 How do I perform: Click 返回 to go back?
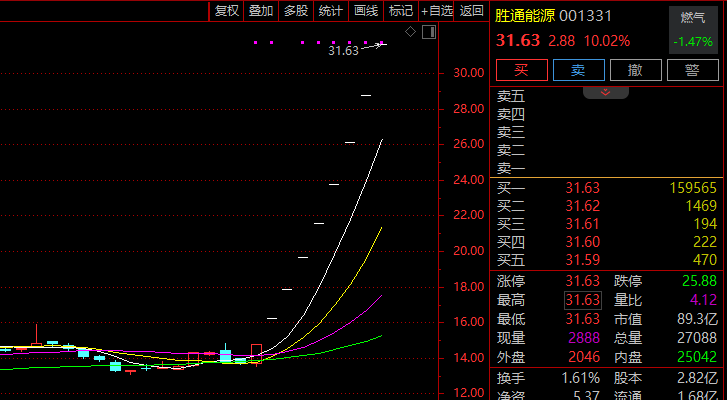(472, 10)
